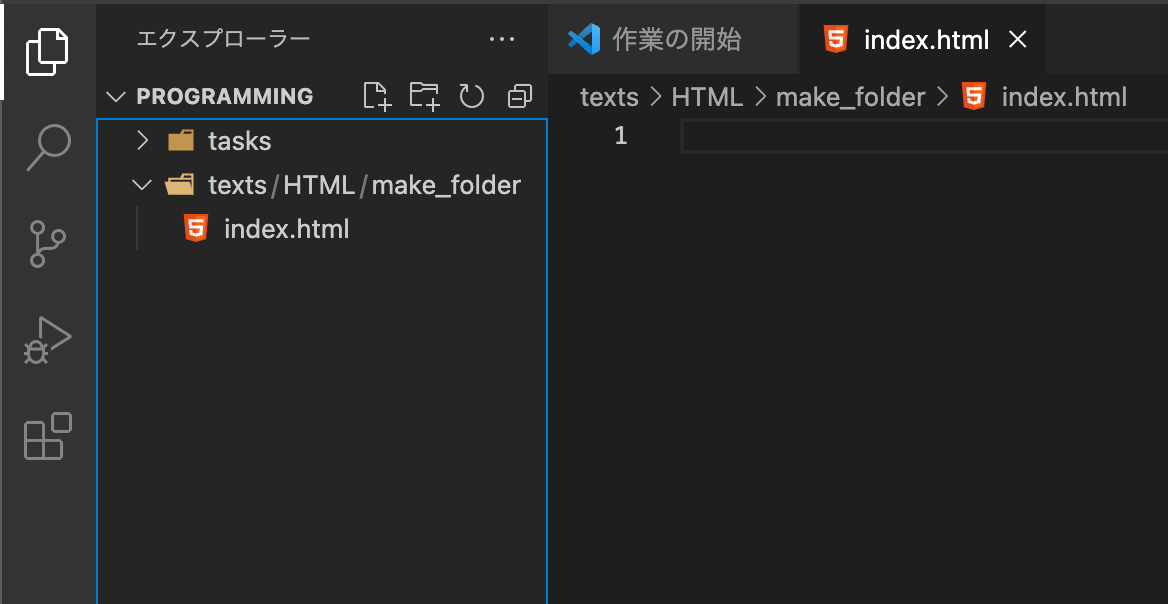The width and height of the screenshot is (1168, 604).
Task: Place cursor on line 1 of the editor
Action: 800,135
